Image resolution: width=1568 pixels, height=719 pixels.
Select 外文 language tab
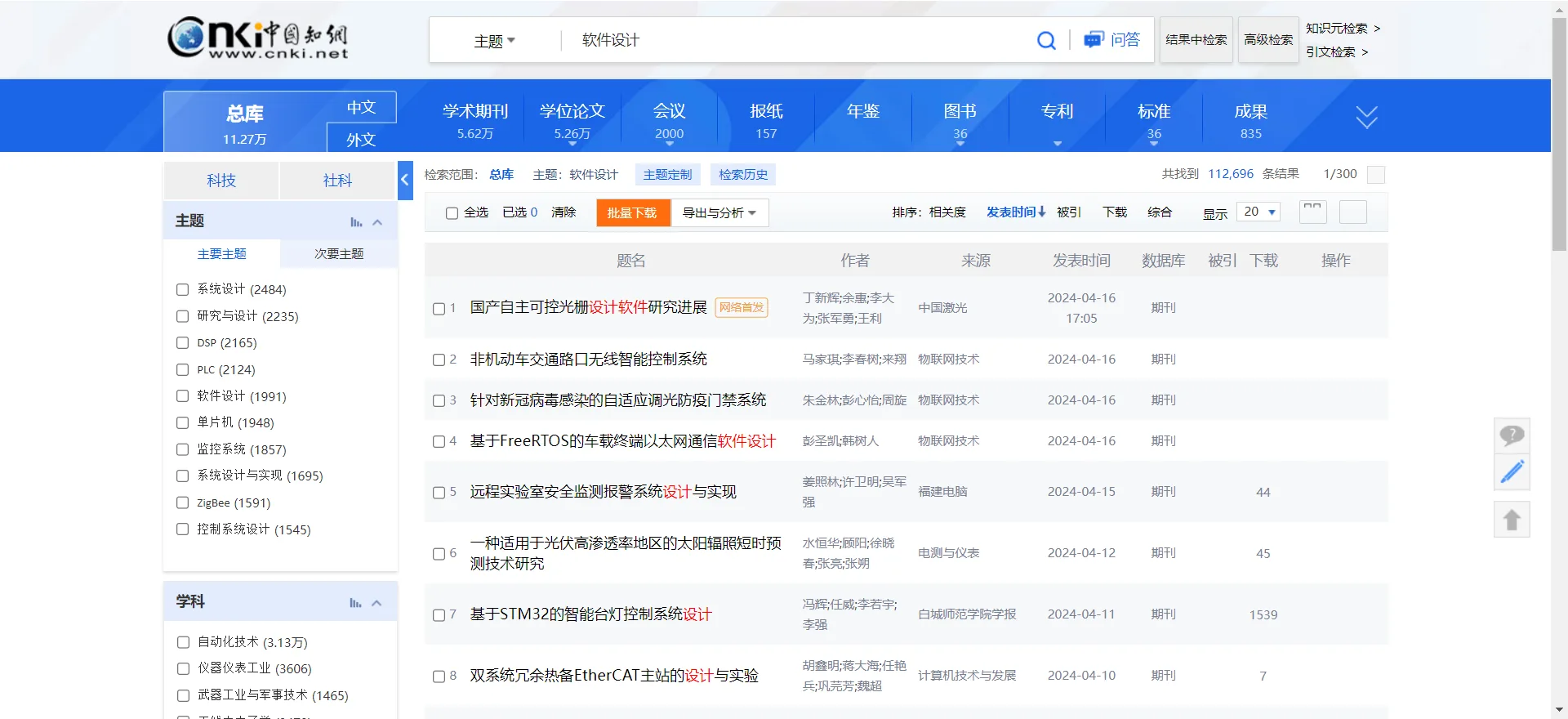(361, 139)
